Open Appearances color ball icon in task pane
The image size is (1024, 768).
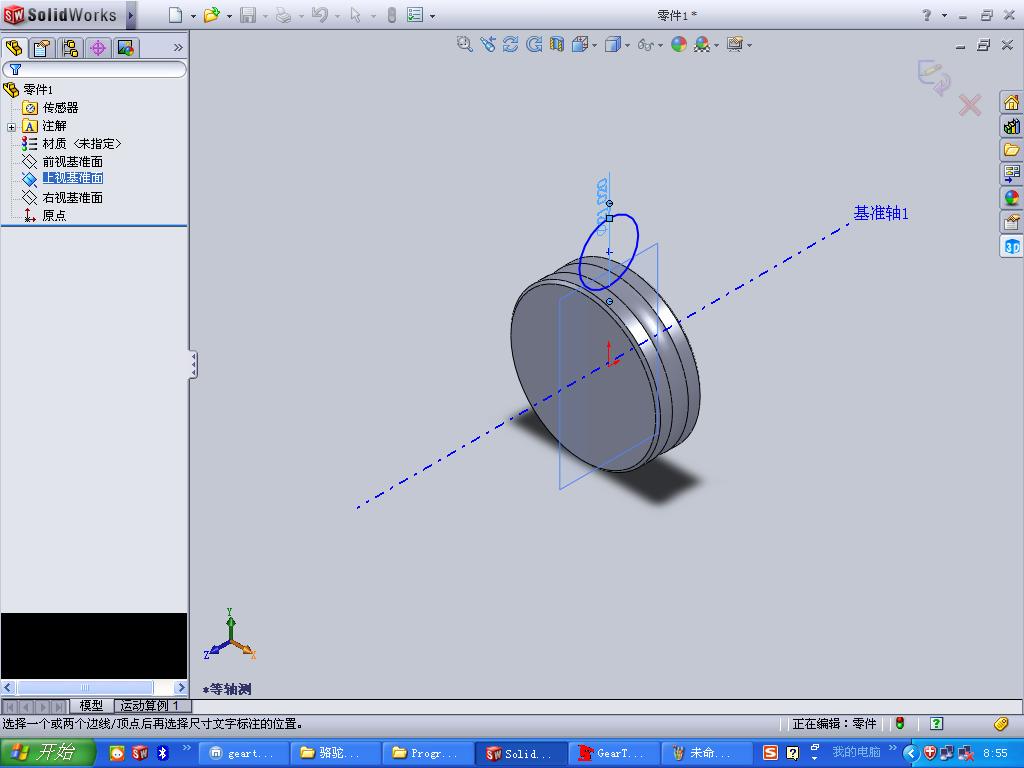click(x=1012, y=198)
